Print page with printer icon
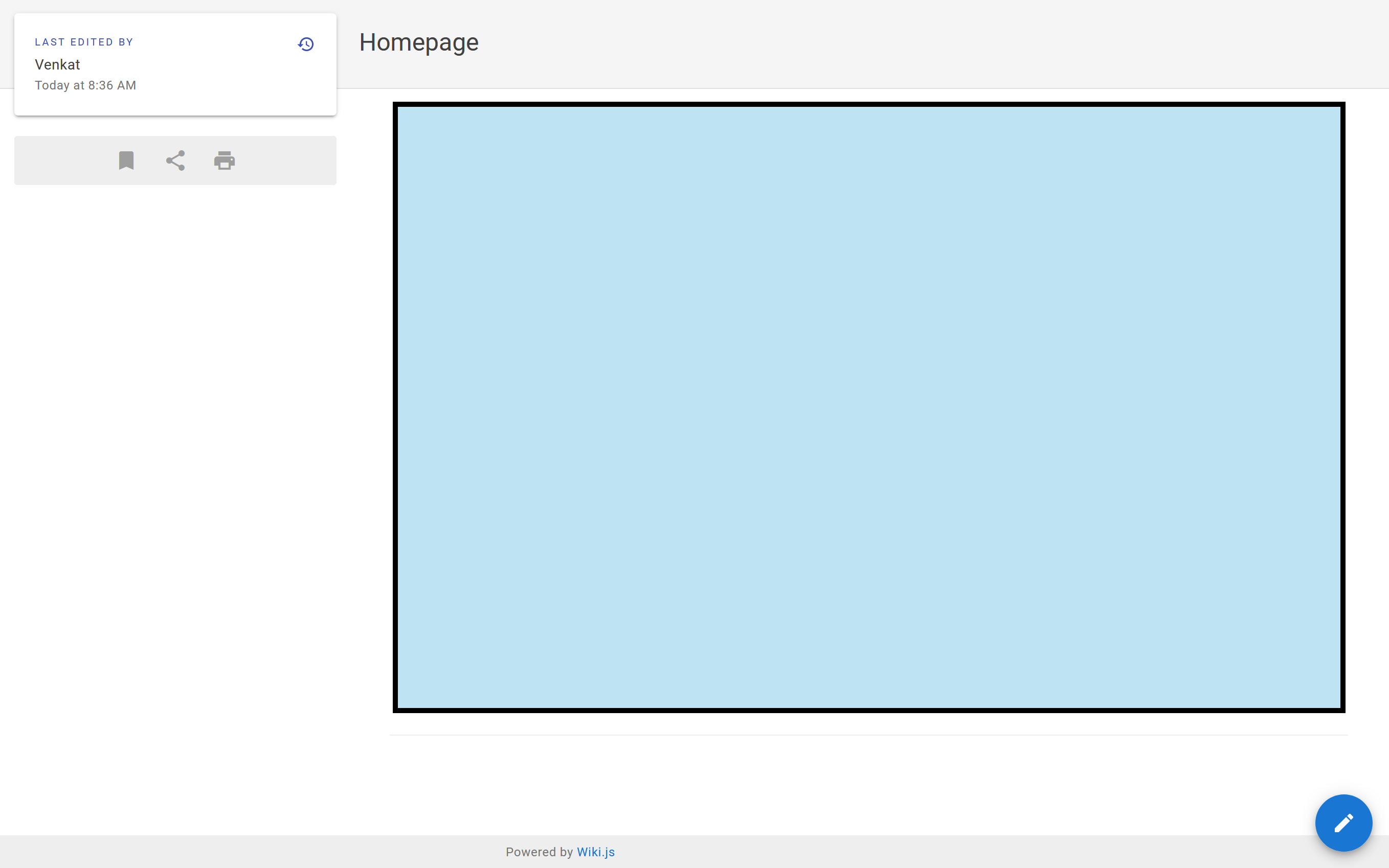The height and width of the screenshot is (868, 1389). [225, 161]
